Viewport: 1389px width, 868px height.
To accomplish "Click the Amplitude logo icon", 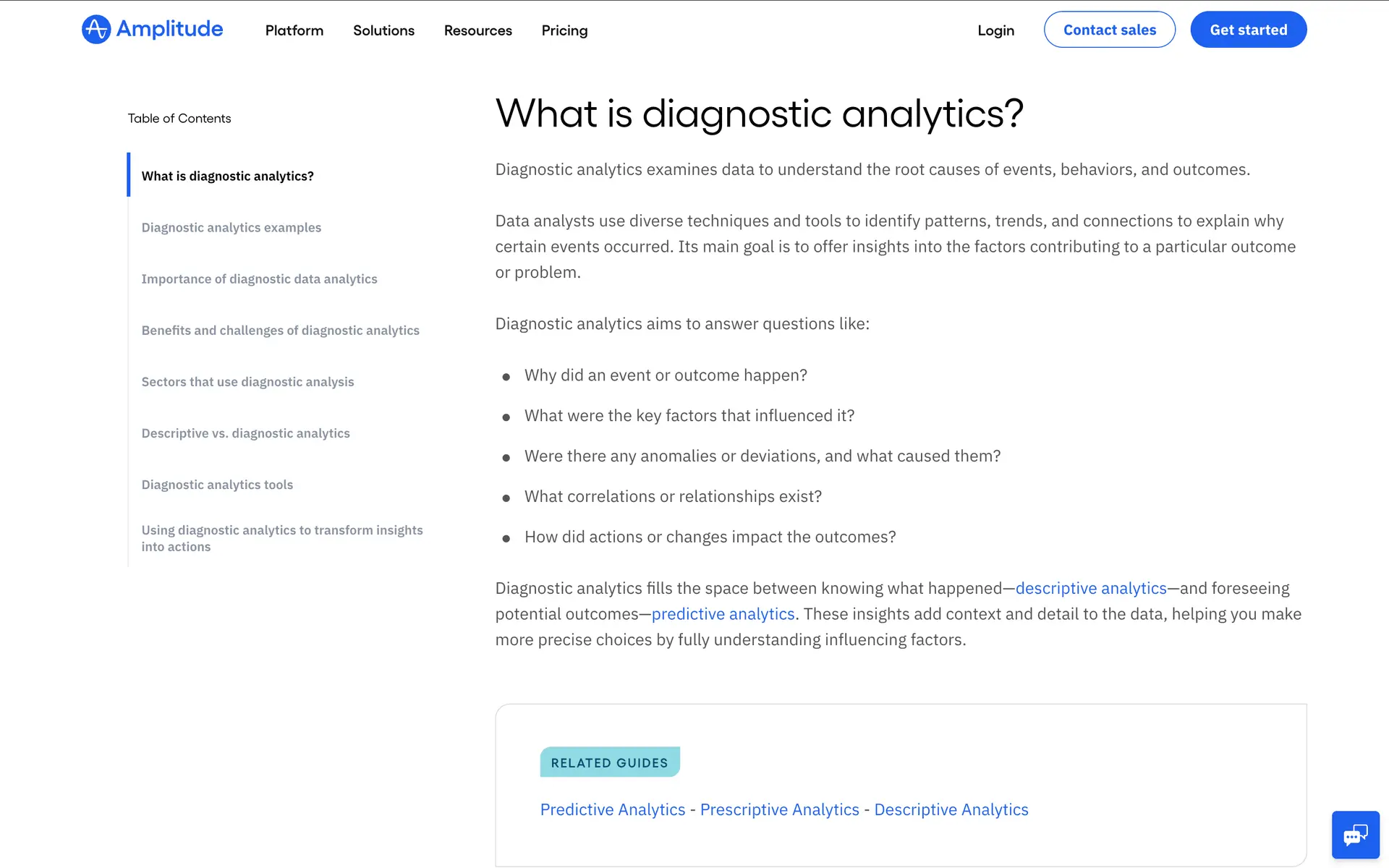I will [x=96, y=30].
